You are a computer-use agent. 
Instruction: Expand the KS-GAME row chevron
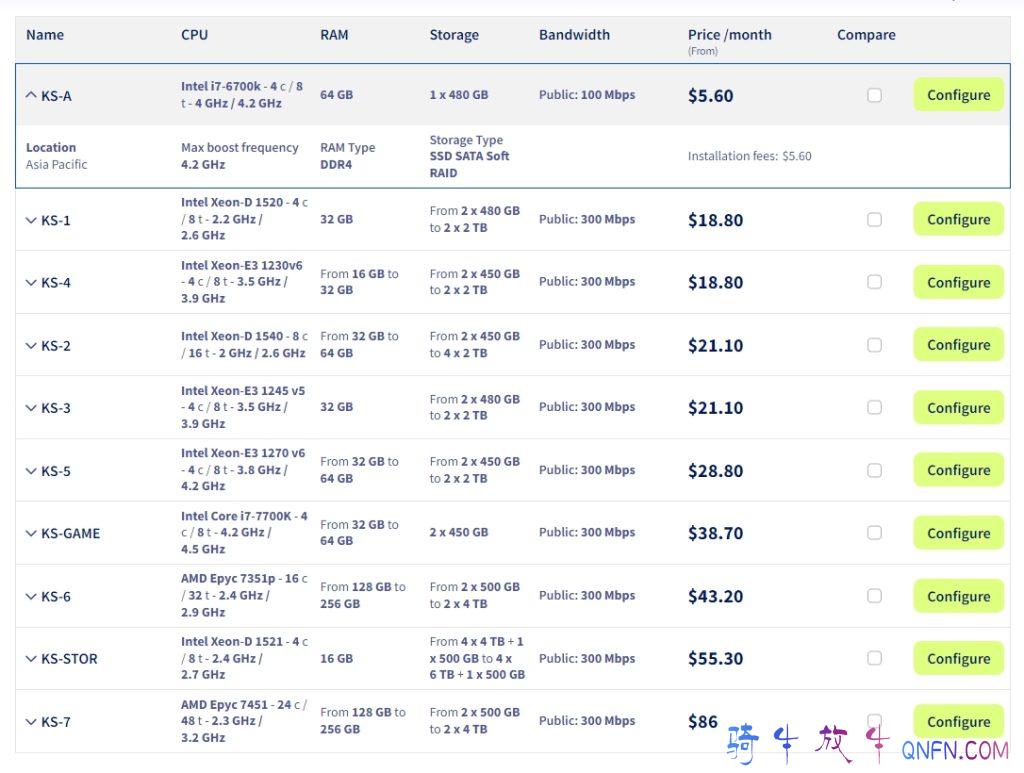[x=31, y=533]
